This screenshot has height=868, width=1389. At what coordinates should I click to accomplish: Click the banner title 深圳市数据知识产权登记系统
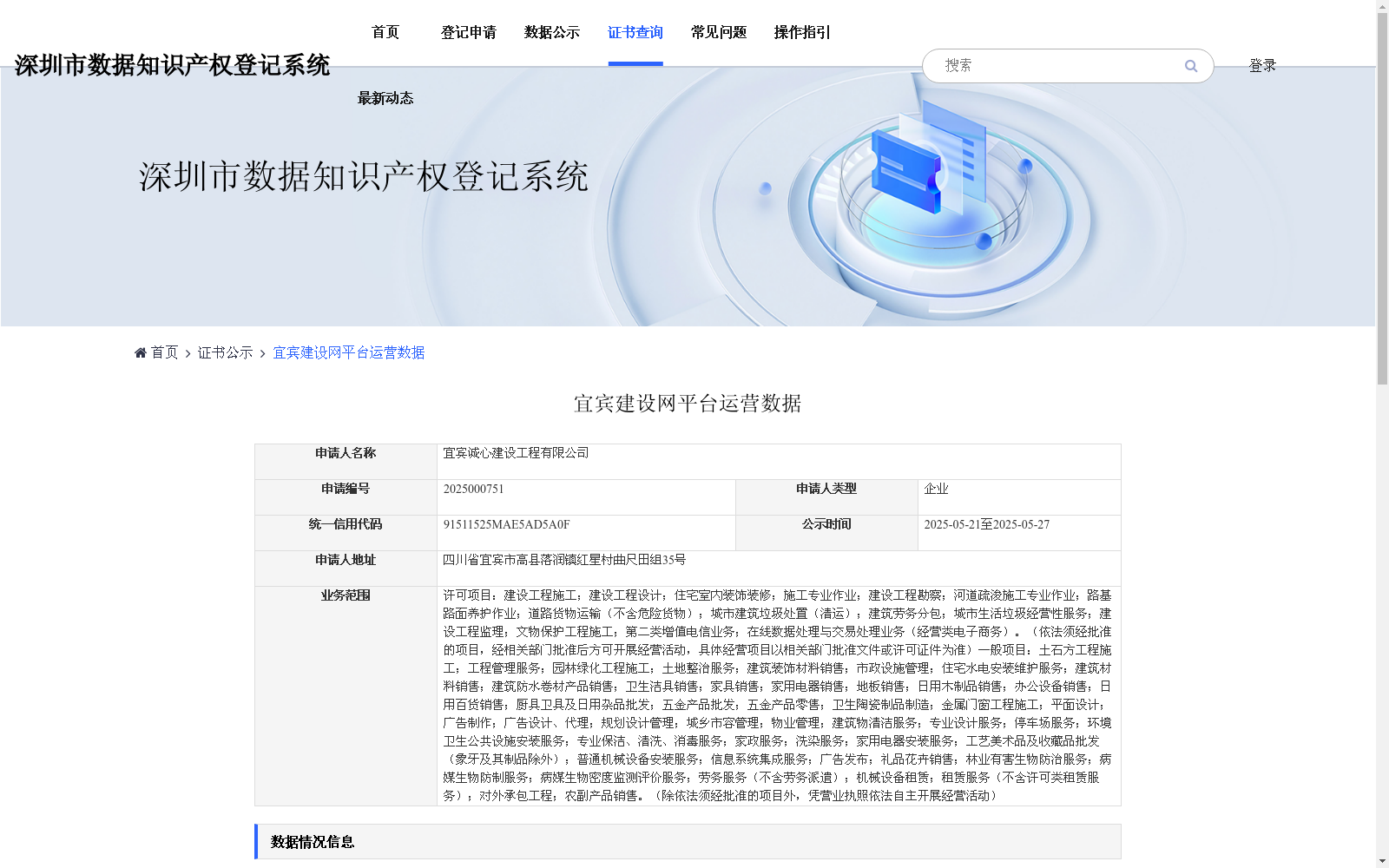pos(364,176)
